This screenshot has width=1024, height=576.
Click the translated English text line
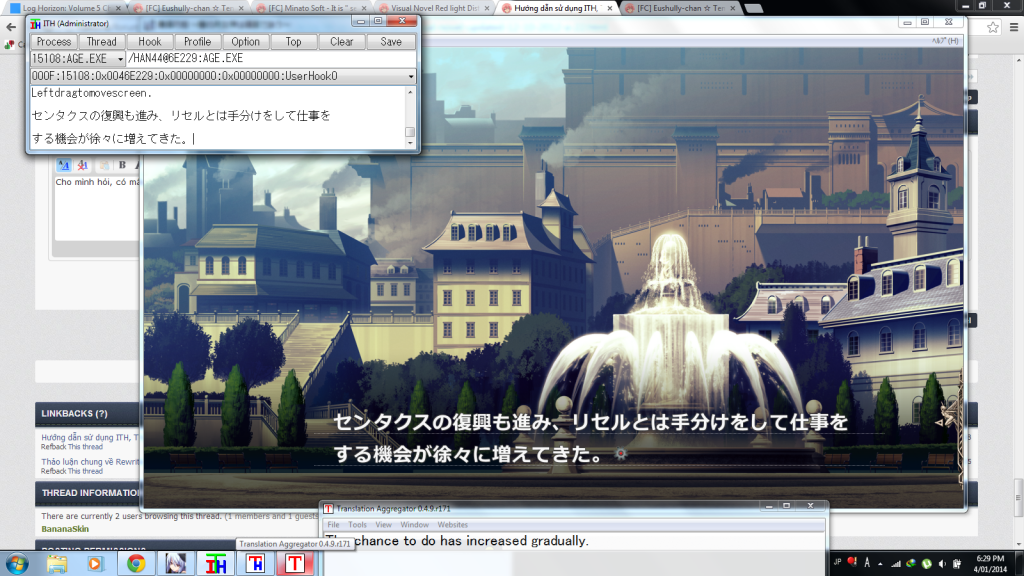tap(457, 541)
